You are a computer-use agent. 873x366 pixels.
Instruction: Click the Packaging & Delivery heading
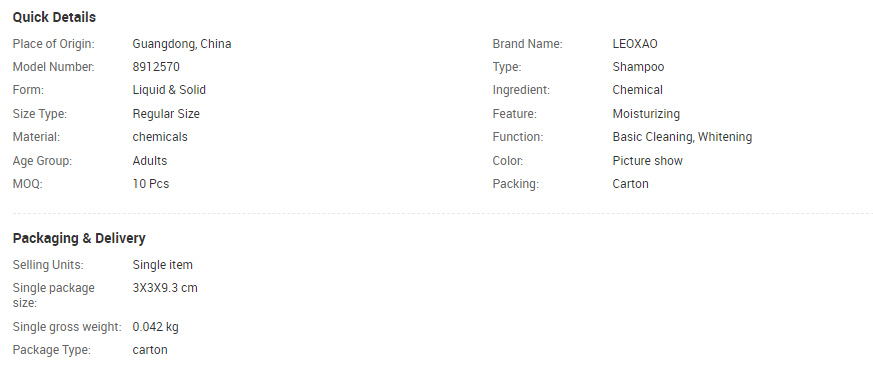(x=79, y=238)
